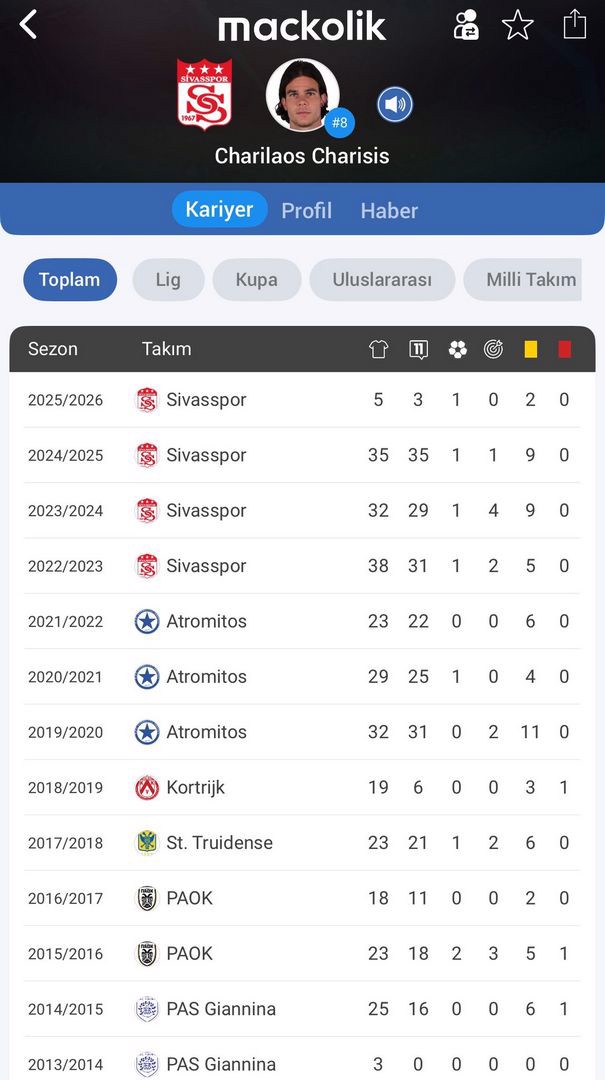Tap the share icon
The height and width of the screenshot is (1080, 605).
(x=574, y=24)
